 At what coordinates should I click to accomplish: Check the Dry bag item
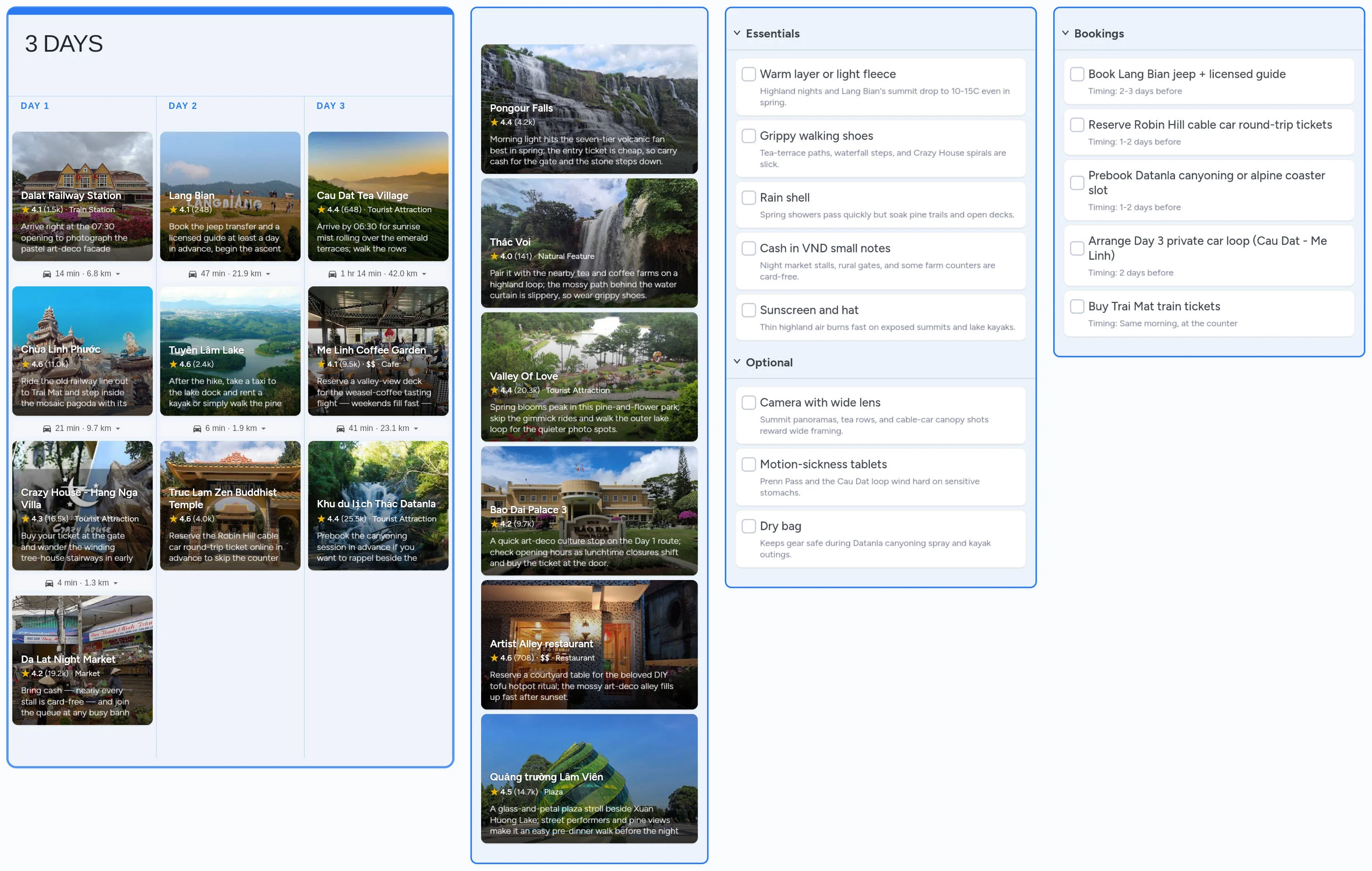pos(749,526)
